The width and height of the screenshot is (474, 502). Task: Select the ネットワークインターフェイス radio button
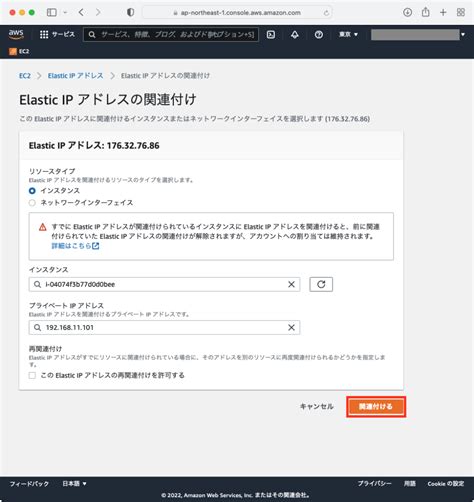(32, 203)
